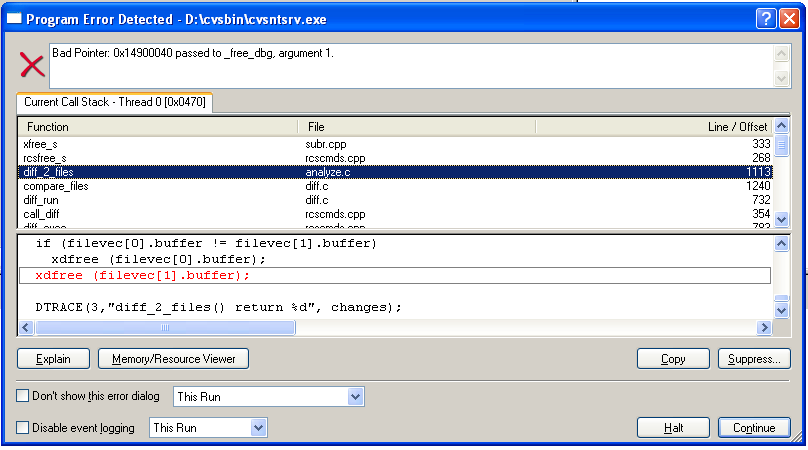Click the title bar Help question-mark icon

tap(766, 19)
